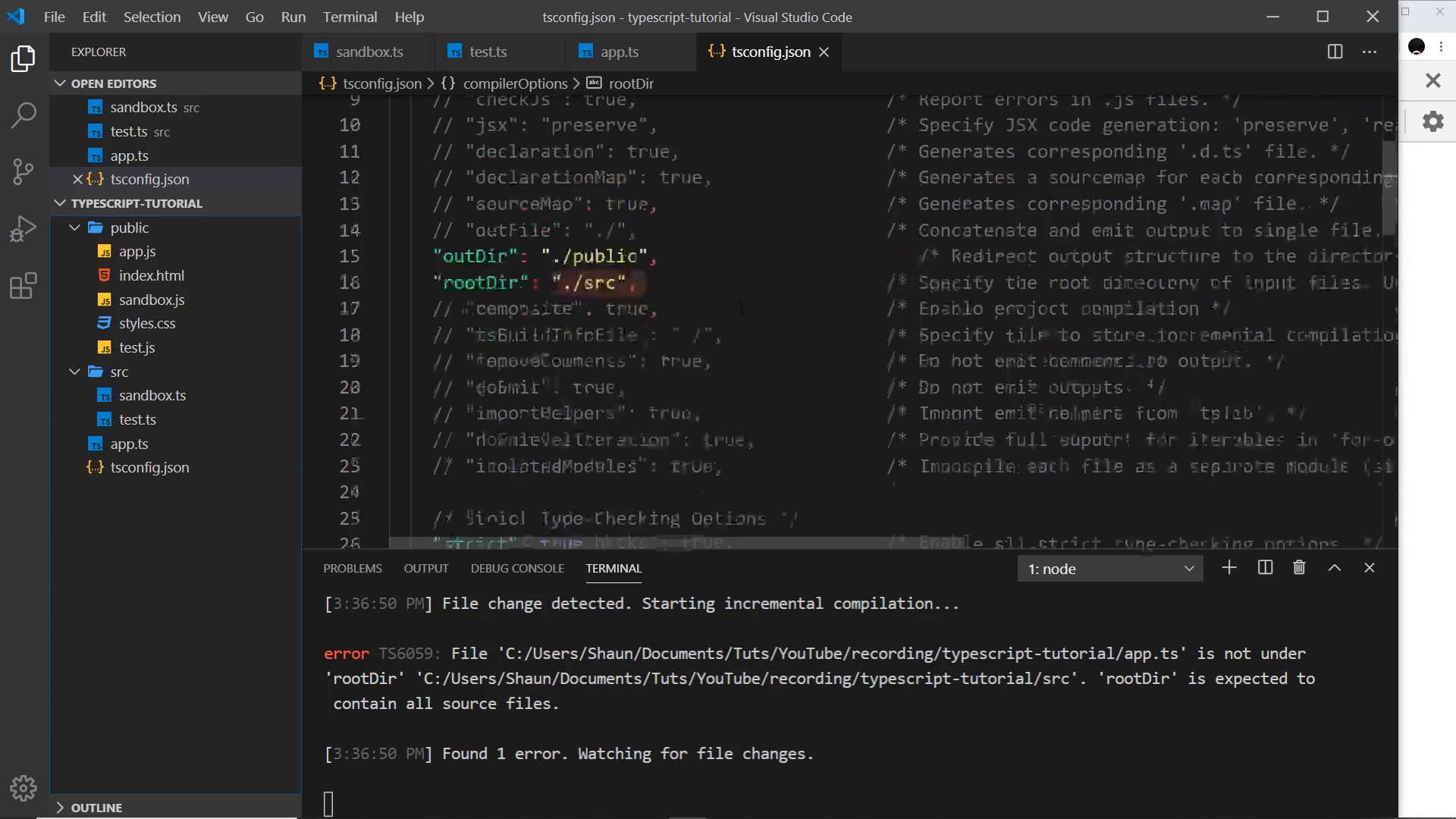The width and height of the screenshot is (1456, 819).
Task: Collapse the TYPESCRIPT-TUTORIAL folder section
Action: tap(60, 203)
